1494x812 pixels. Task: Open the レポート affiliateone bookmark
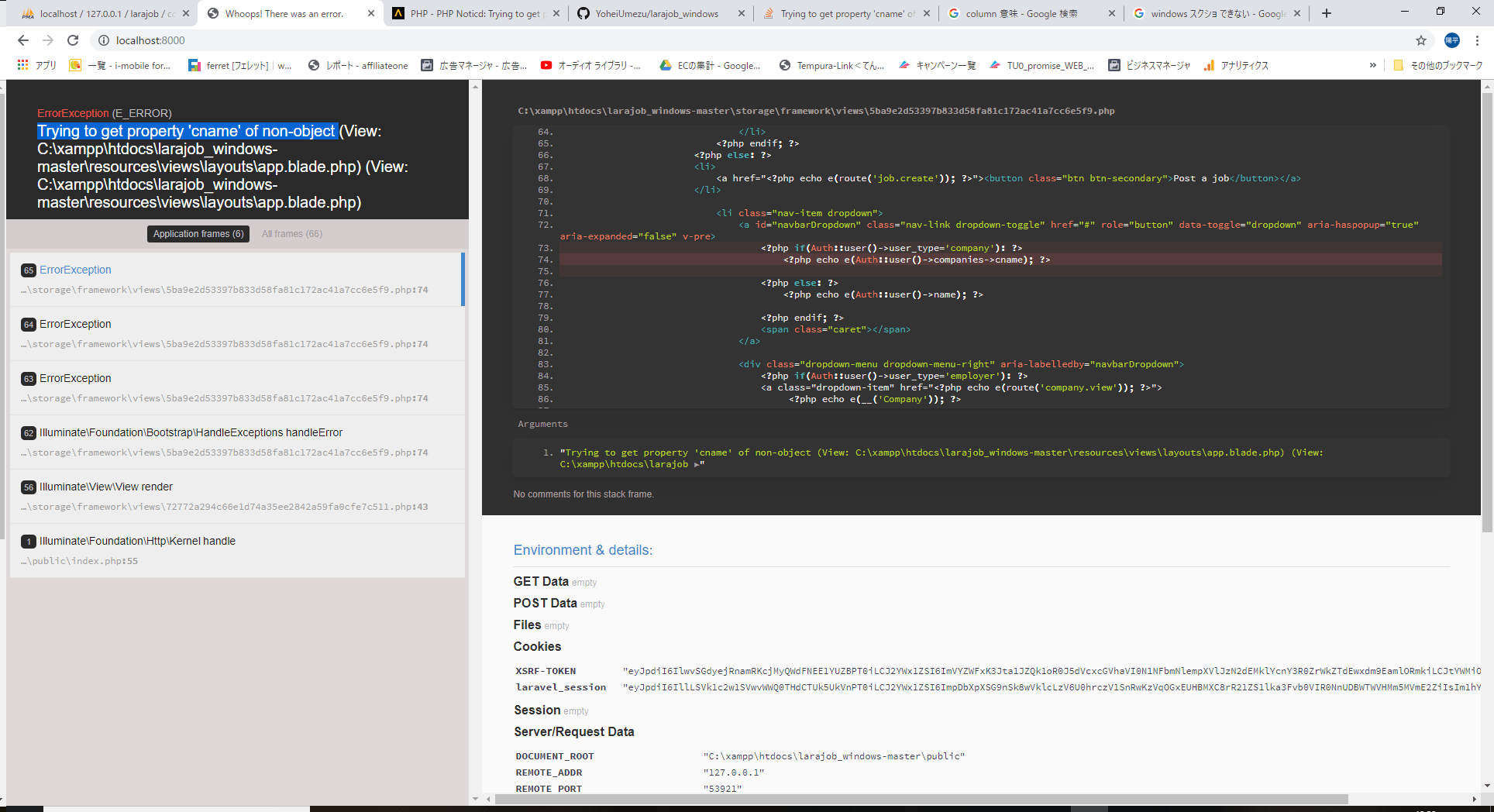[x=358, y=65]
